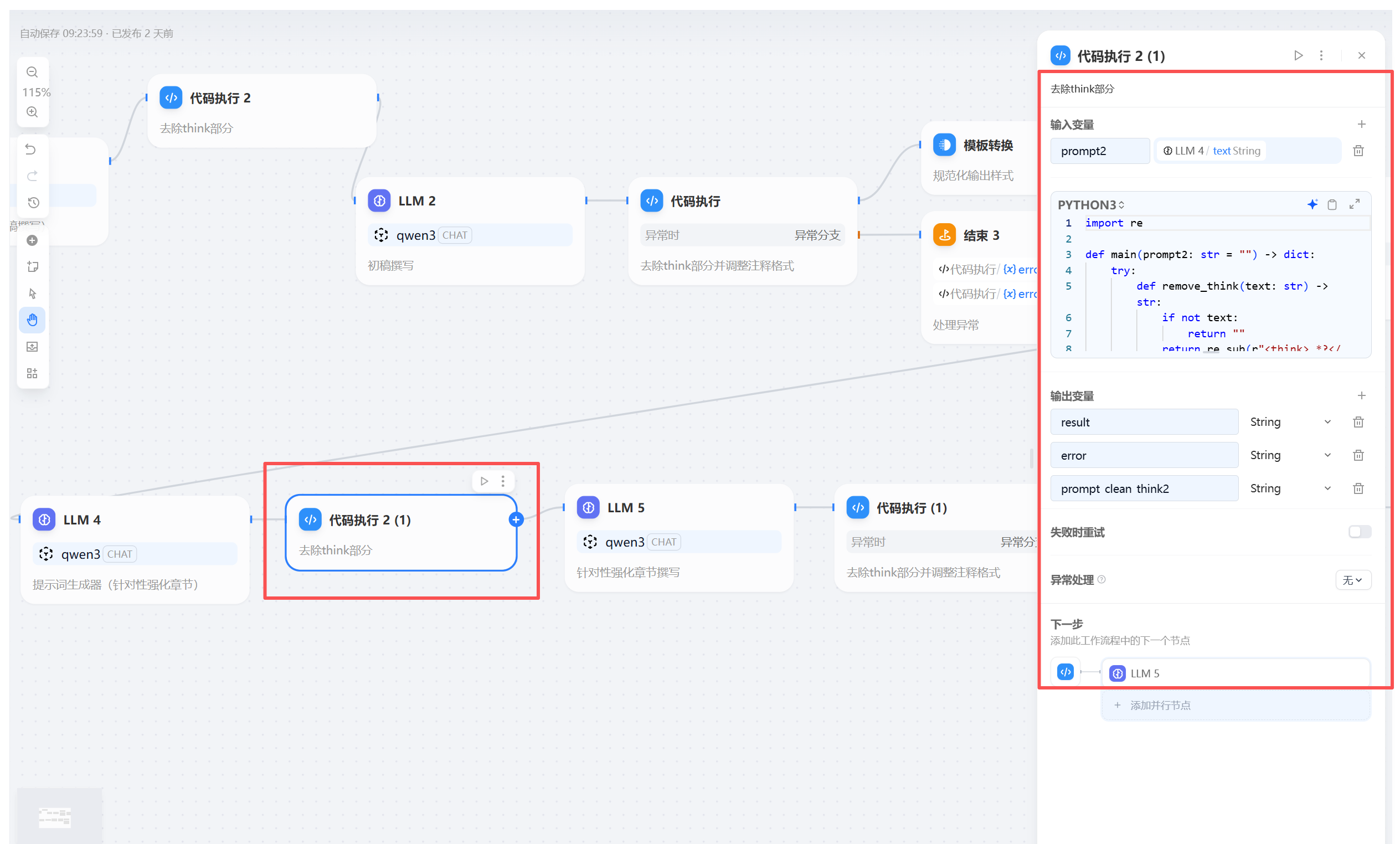Expand the code editor to fullscreen

(1355, 204)
